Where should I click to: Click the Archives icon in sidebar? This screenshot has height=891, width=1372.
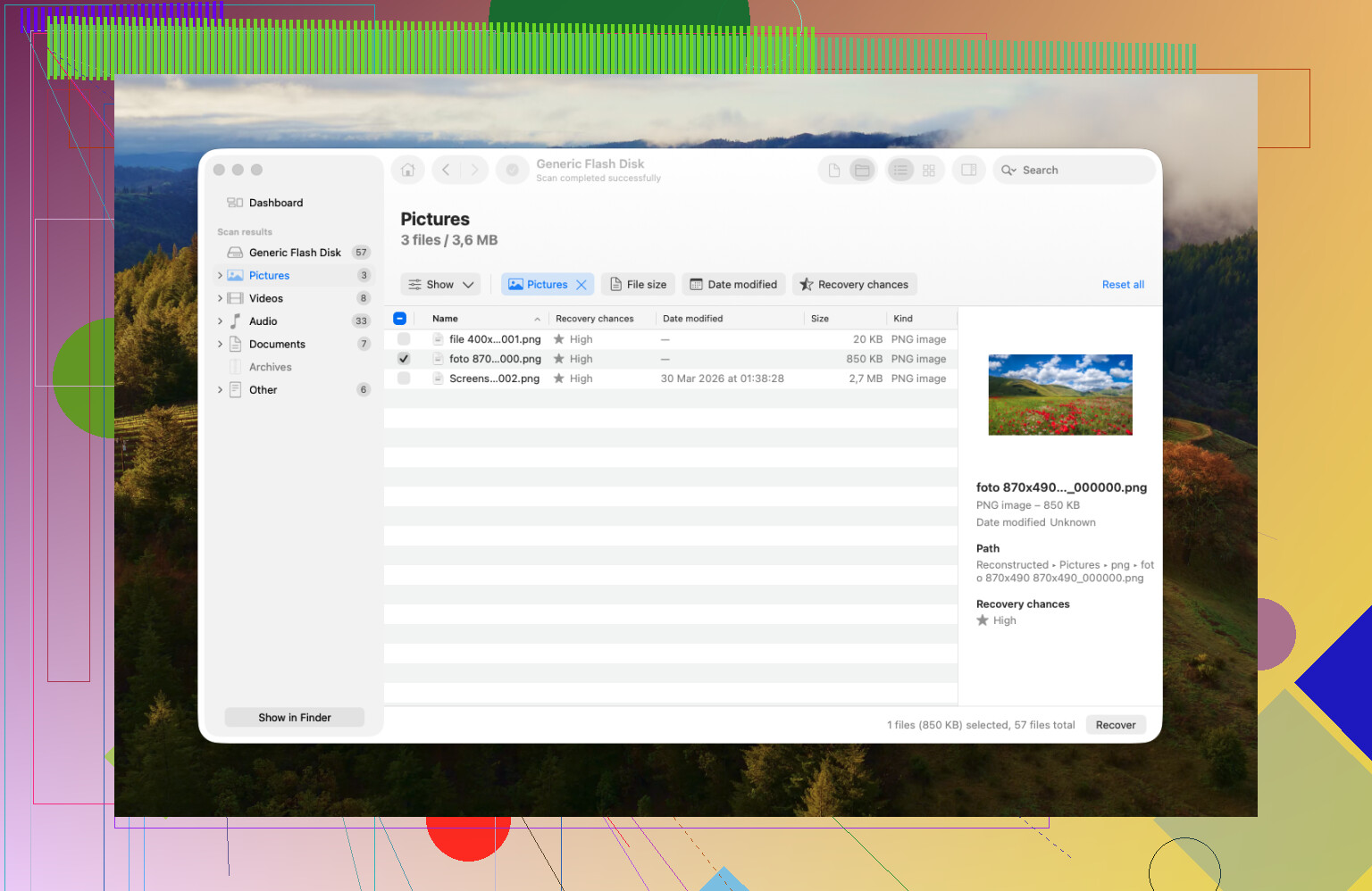coord(235,367)
